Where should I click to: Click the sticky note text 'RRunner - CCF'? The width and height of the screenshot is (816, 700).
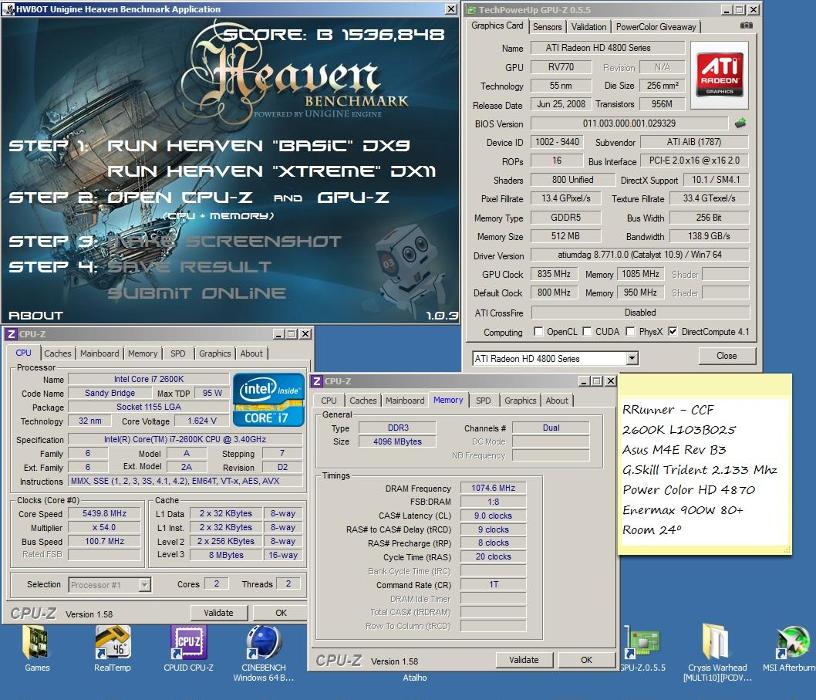click(668, 410)
